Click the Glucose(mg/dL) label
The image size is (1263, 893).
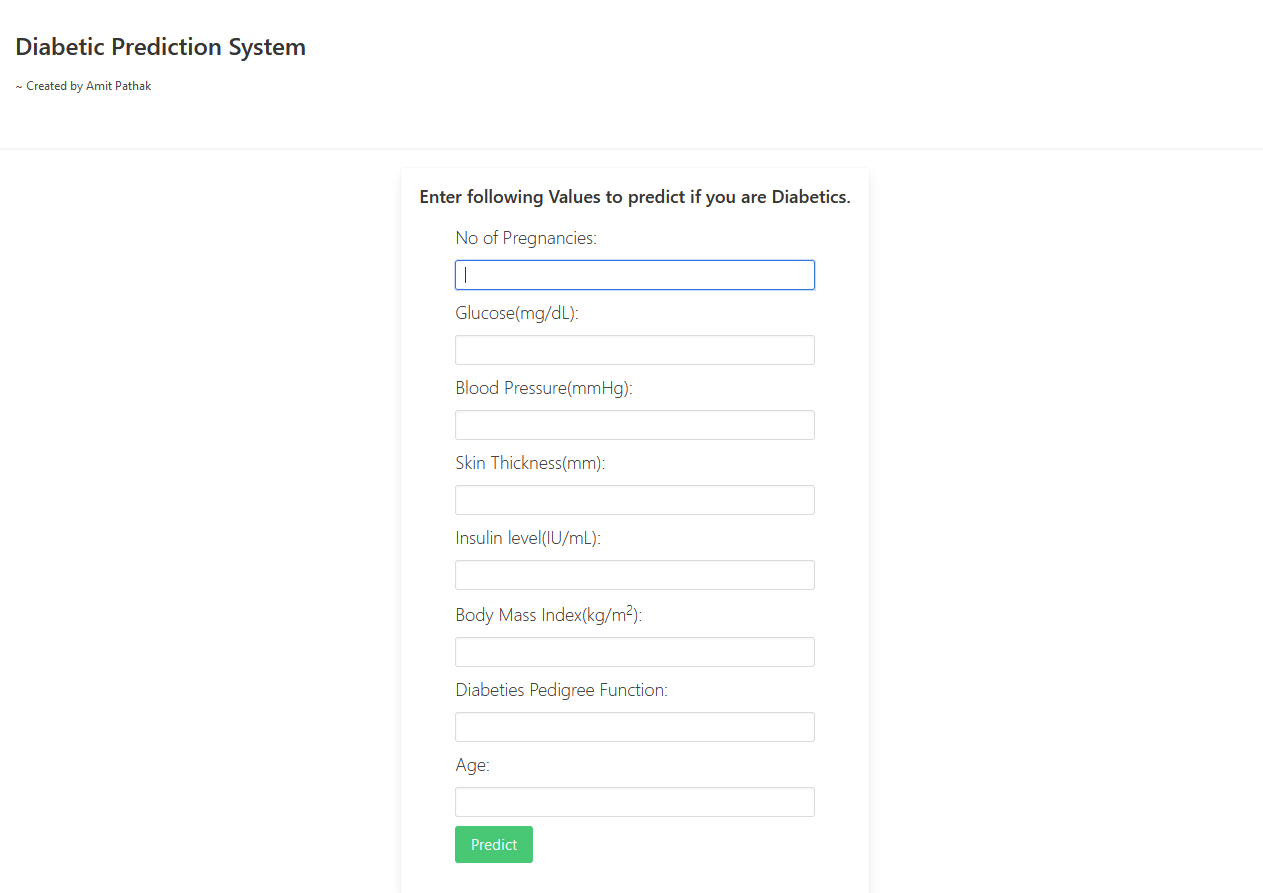517,312
